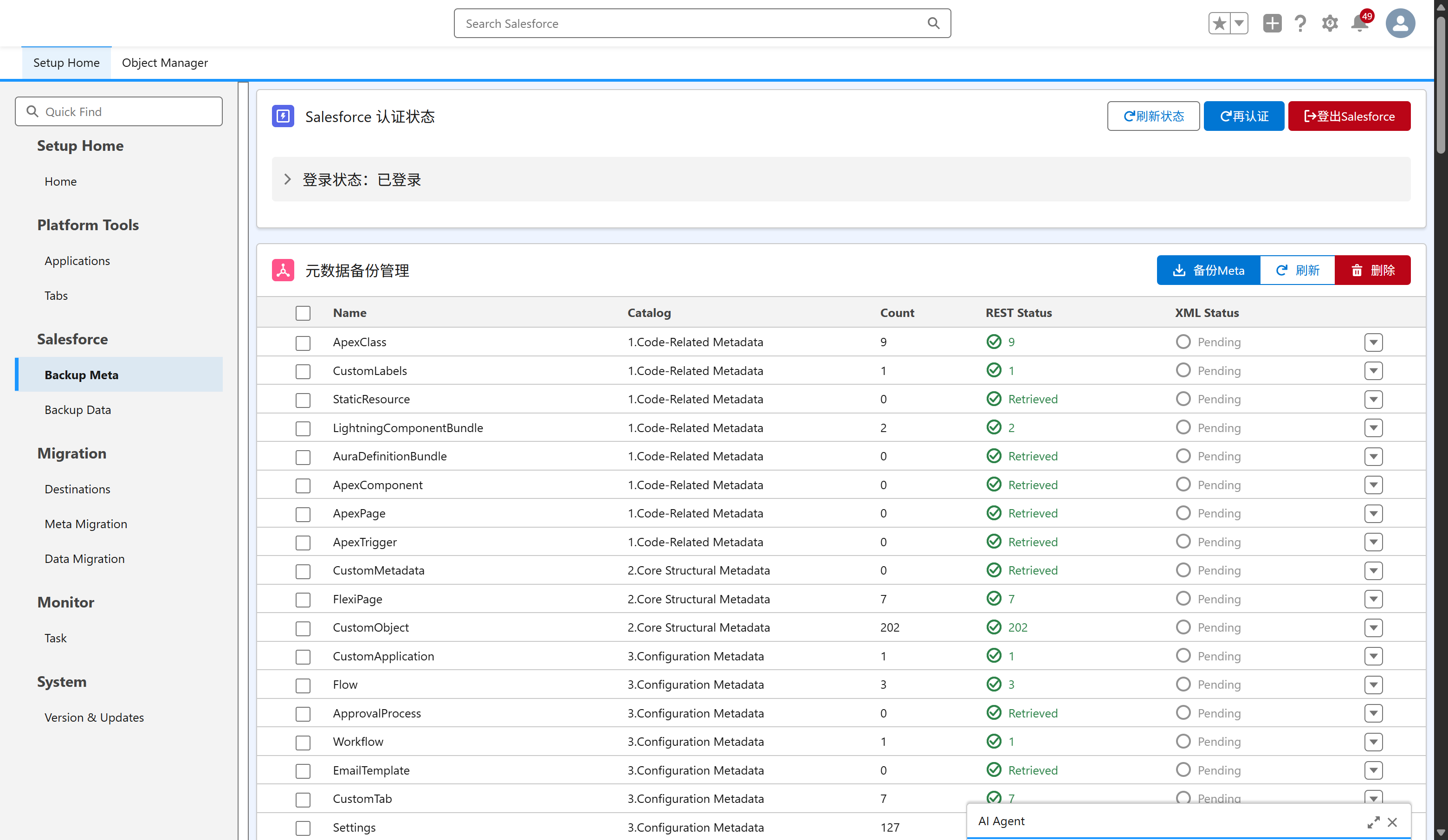Image resolution: width=1448 pixels, height=840 pixels.
Task: Click REST status check for Workflow
Action: 994,741
